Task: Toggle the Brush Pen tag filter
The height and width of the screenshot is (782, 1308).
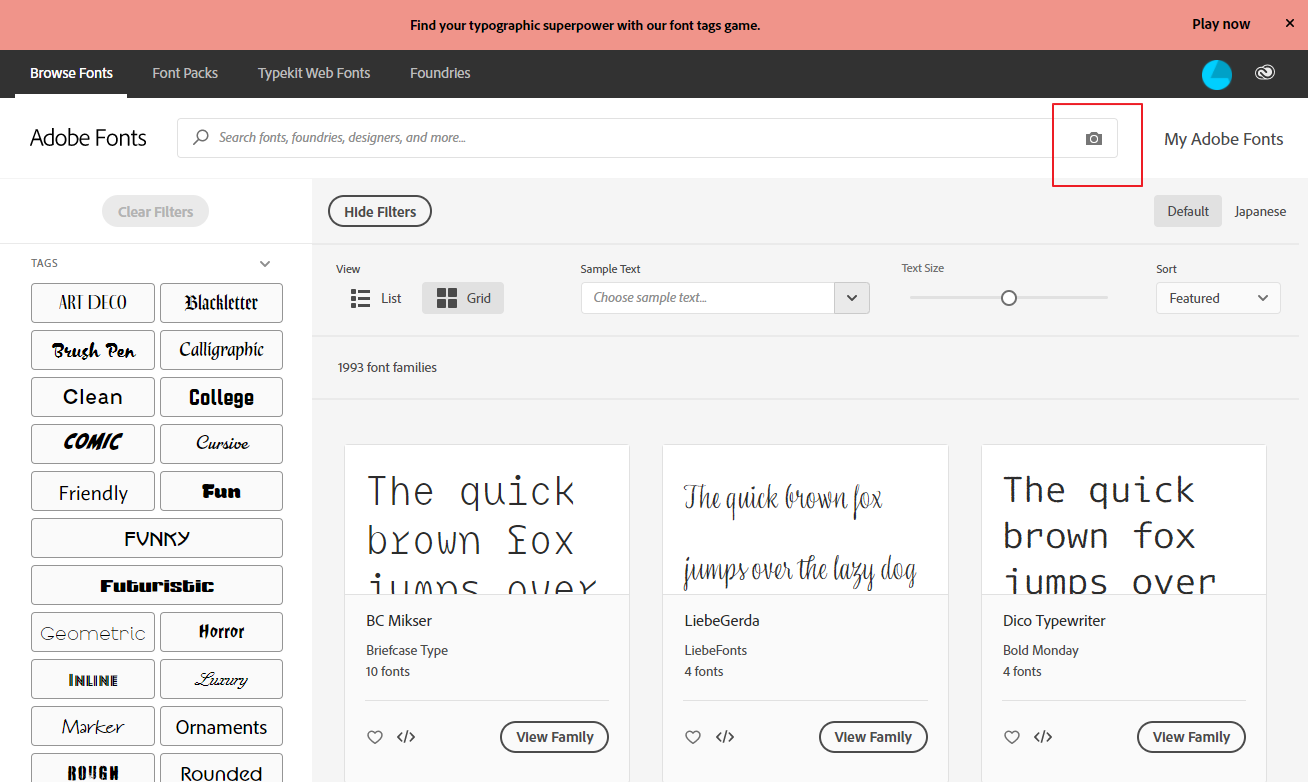Action: 93,350
